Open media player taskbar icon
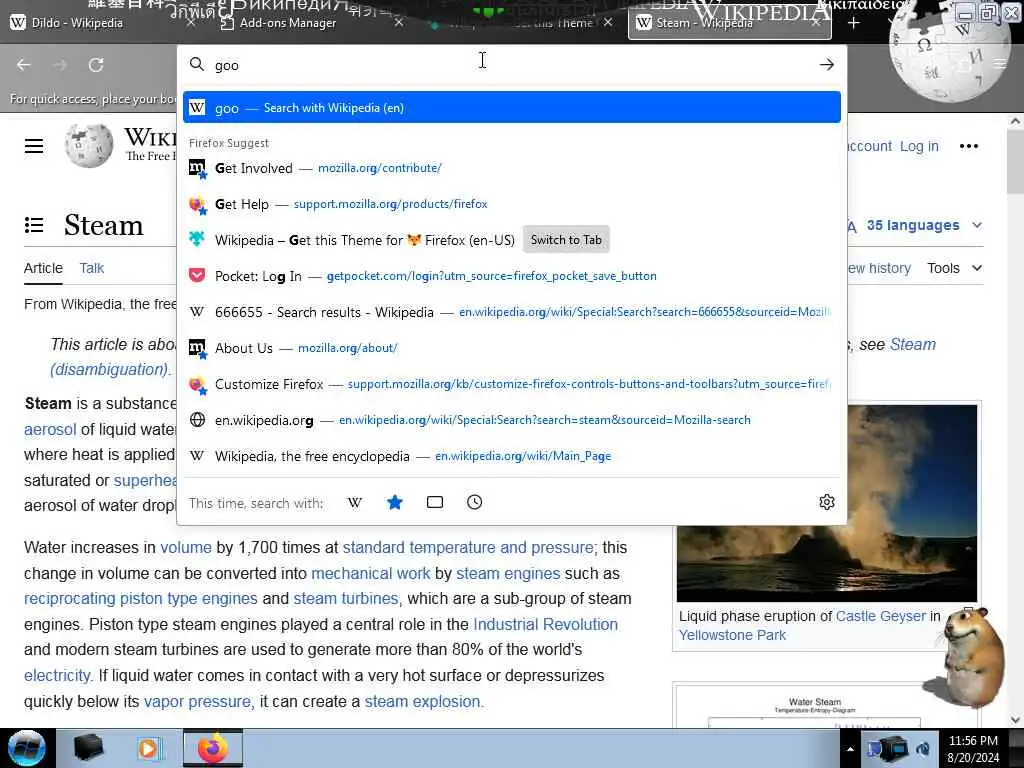The height and width of the screenshot is (768, 1024). click(150, 748)
